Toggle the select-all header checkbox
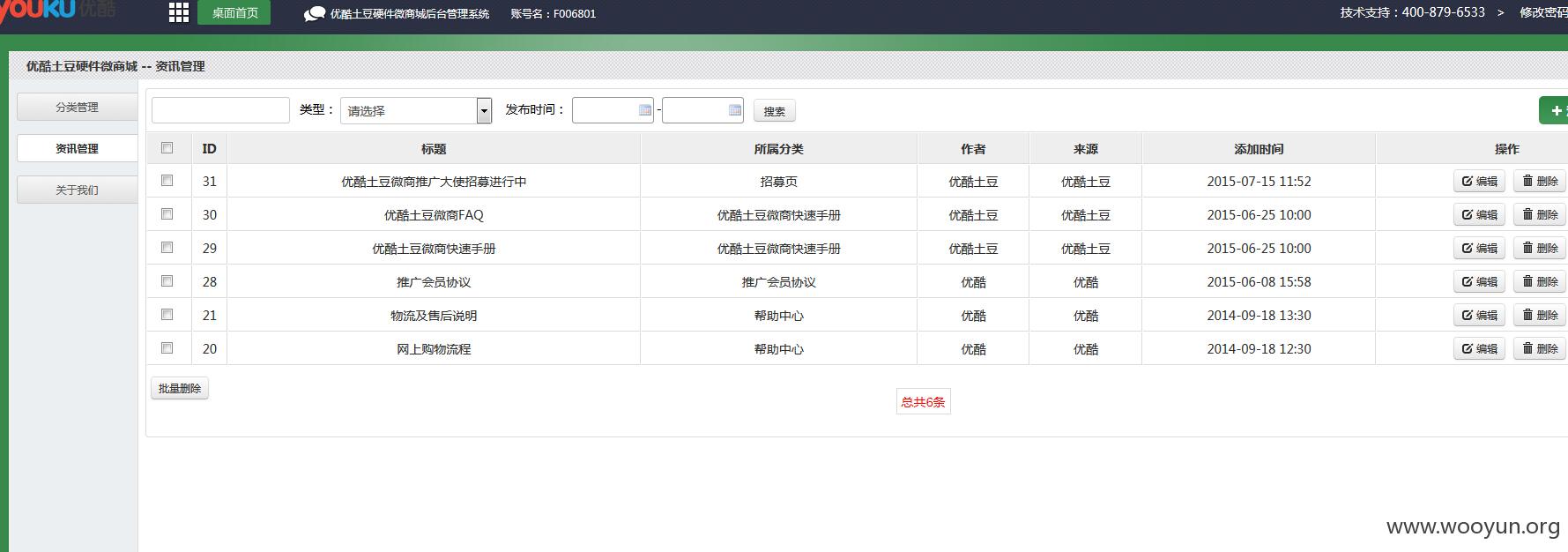 167,148
